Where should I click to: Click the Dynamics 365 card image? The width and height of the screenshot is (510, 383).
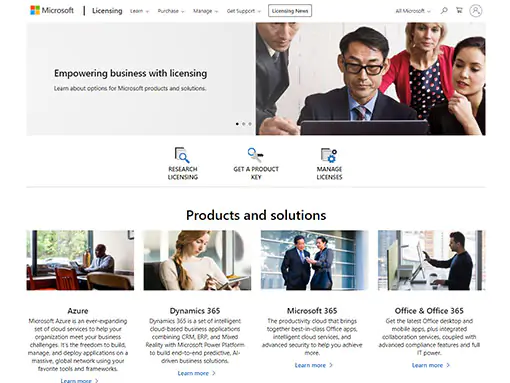(x=197, y=260)
